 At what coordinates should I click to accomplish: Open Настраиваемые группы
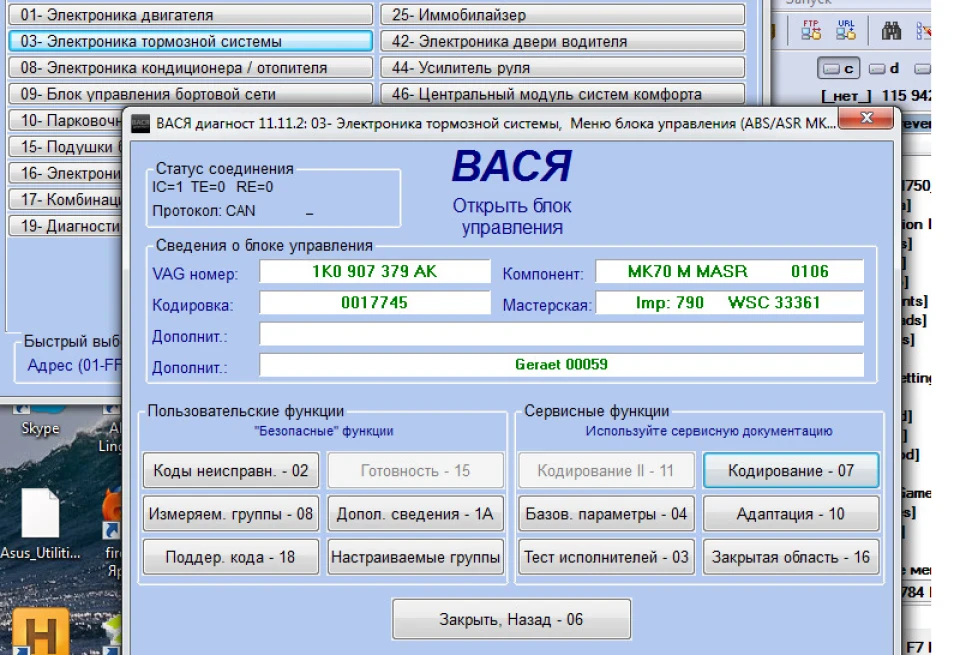coord(416,557)
